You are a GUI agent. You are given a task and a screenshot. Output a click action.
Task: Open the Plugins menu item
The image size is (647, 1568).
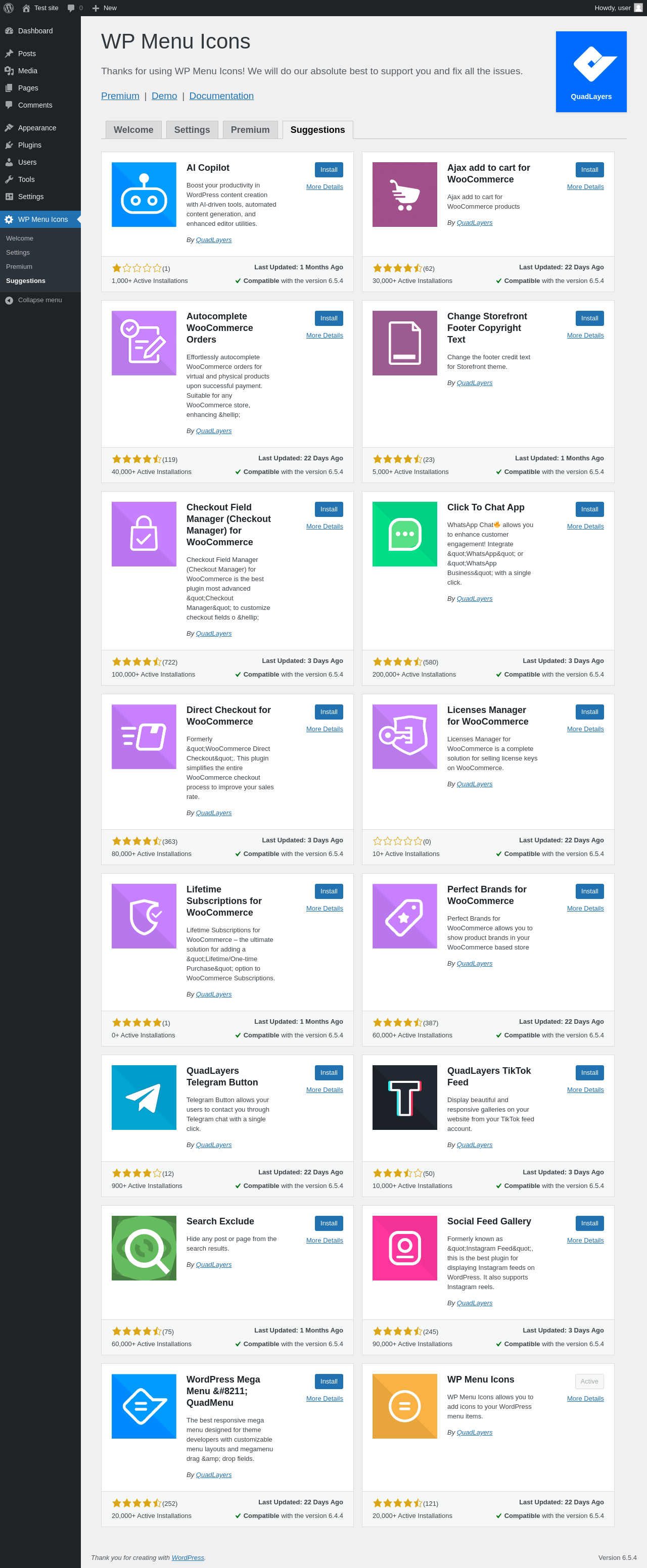(40, 145)
